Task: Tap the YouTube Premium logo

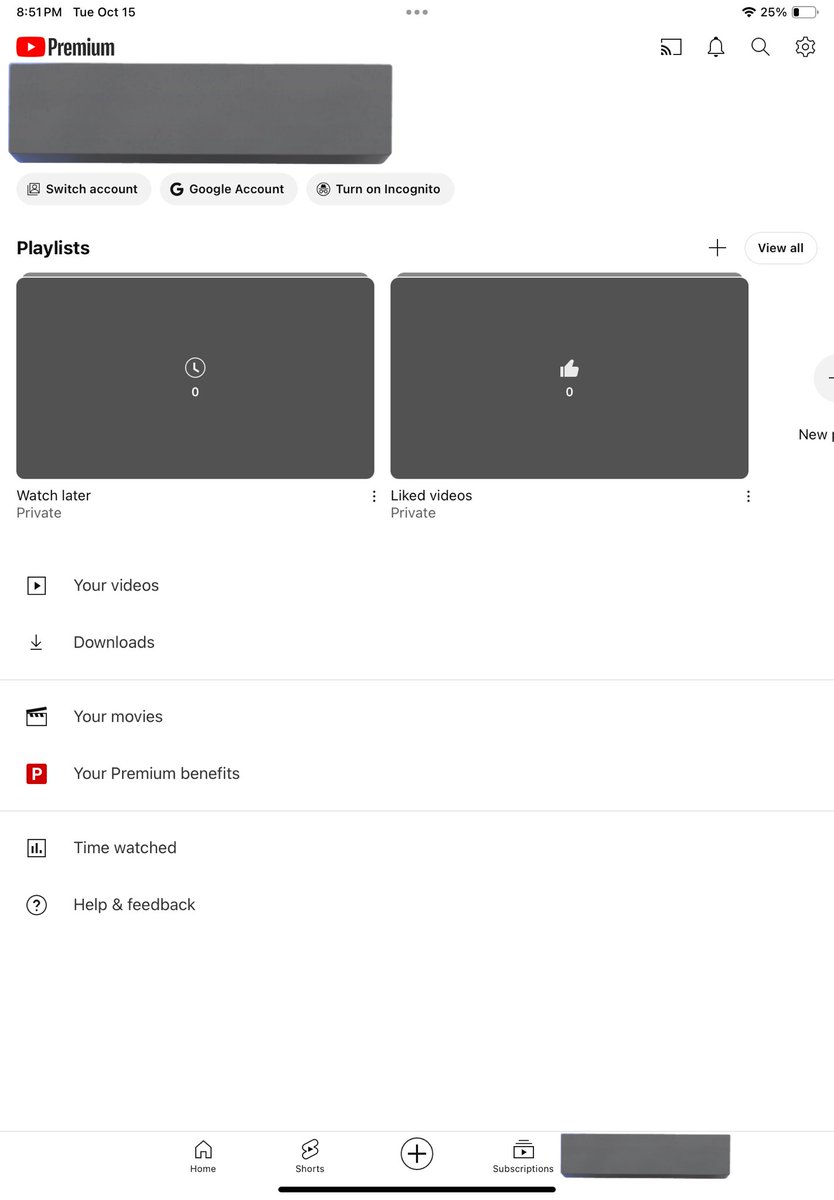Action: tap(66, 47)
